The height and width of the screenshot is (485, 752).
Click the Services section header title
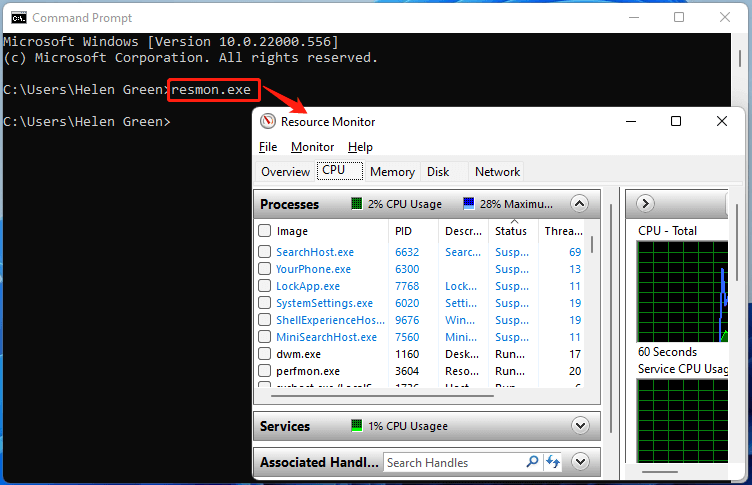(x=285, y=426)
